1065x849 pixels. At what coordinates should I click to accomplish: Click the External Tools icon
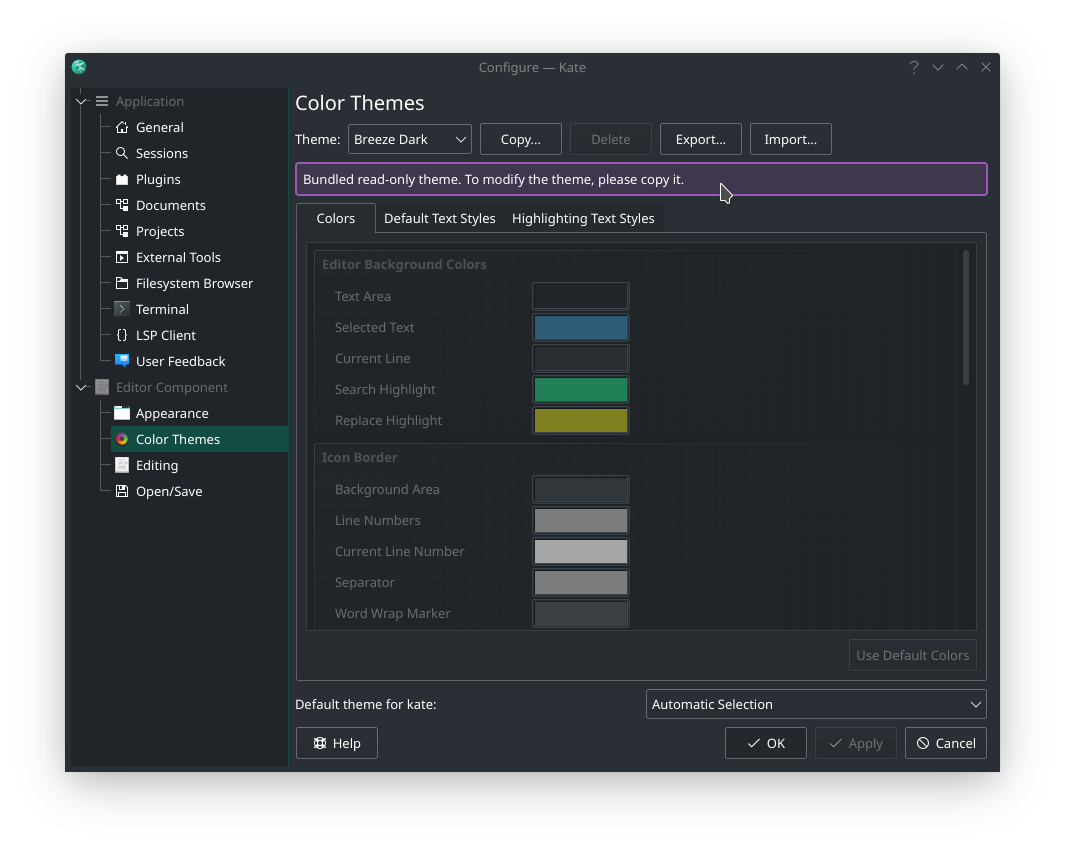click(x=122, y=257)
